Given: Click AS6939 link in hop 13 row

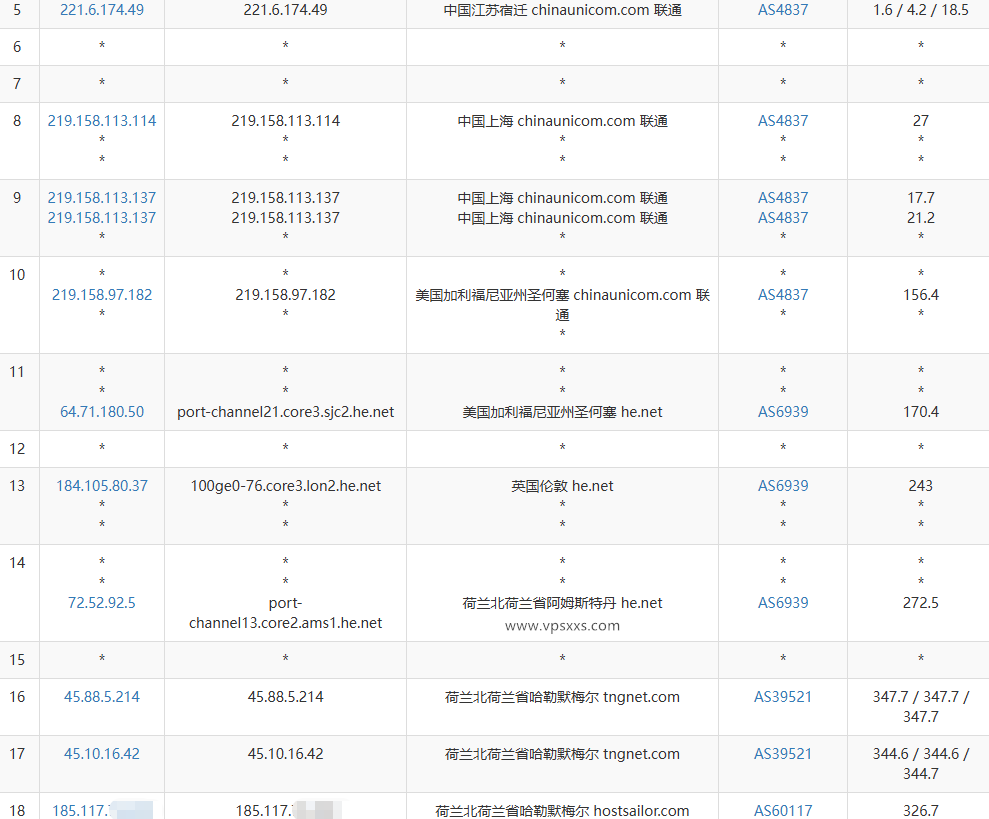Looking at the screenshot, I should coord(783,485).
